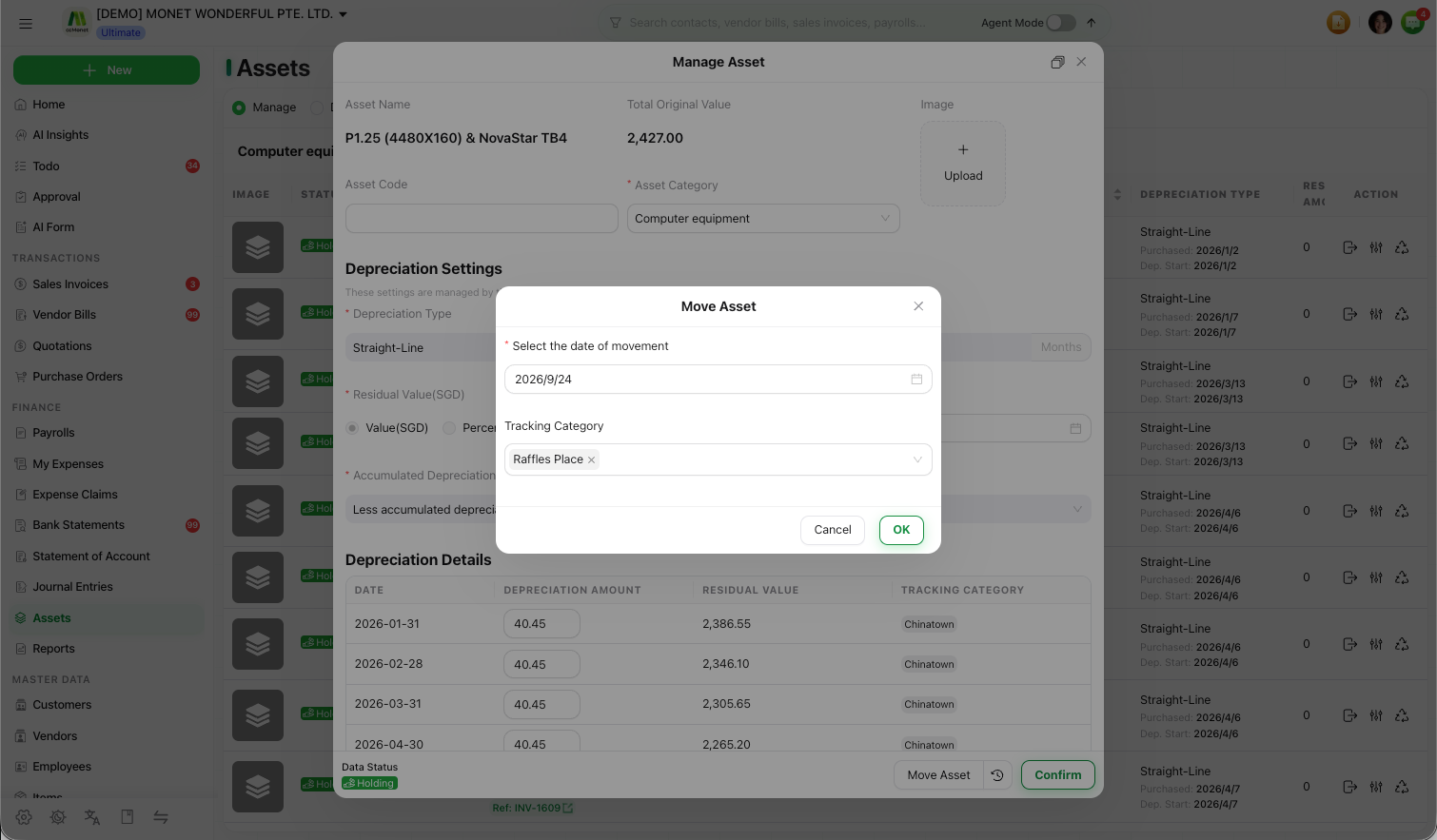Screen dimensions: 1437x840
Task: Go to Vendor Bills
Action: click(64, 315)
